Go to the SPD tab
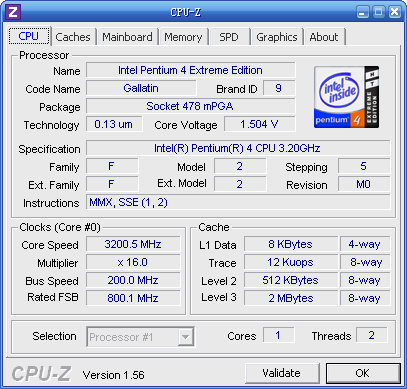This screenshot has height=389, width=407. pos(229,37)
